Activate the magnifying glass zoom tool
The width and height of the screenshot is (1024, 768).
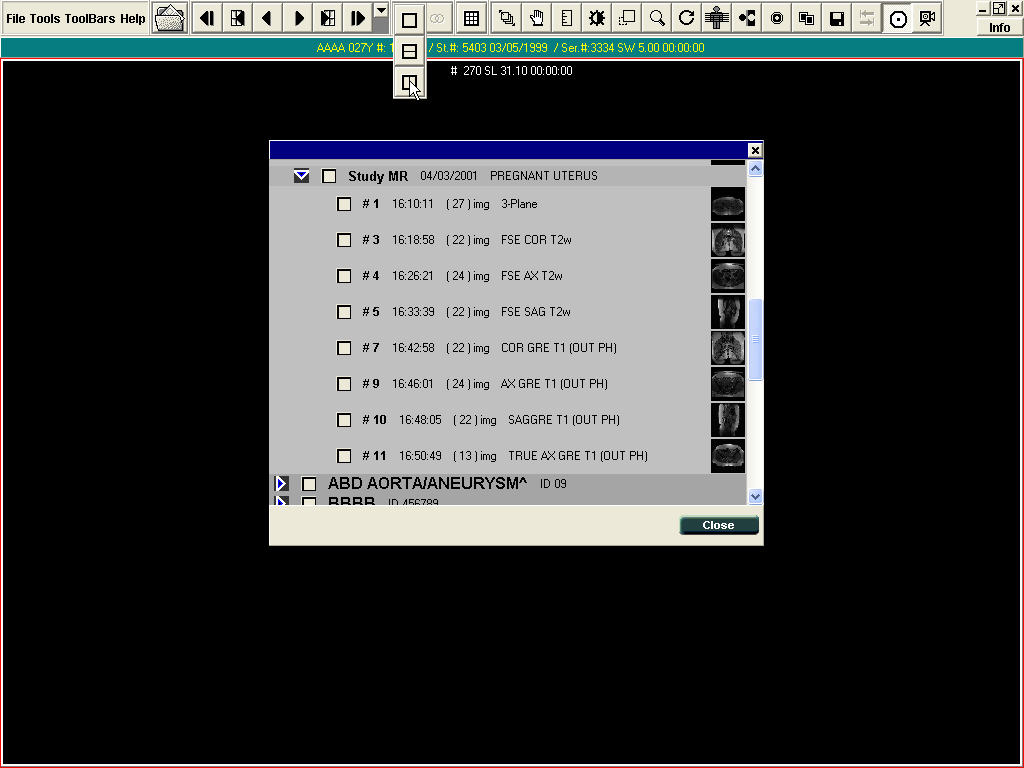(656, 18)
